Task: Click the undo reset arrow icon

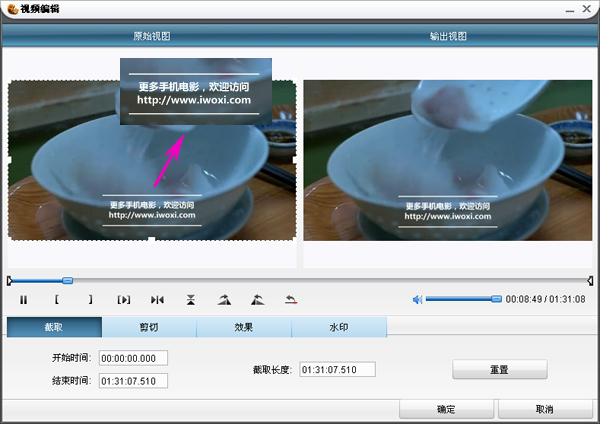Action: tap(291, 300)
